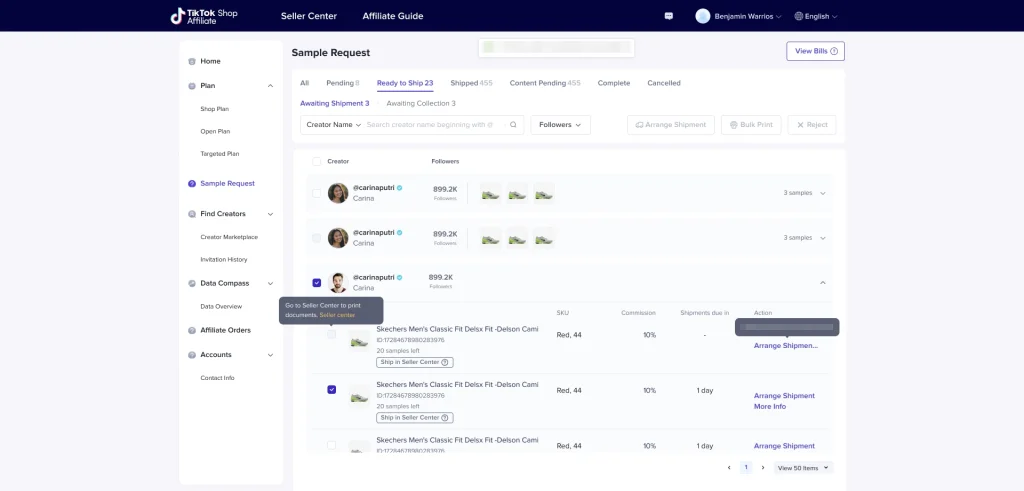Screen dimensions: 1024x491
Task: Click help icon in Ship in Seller Center tag, More Info row
Action: (x=445, y=418)
